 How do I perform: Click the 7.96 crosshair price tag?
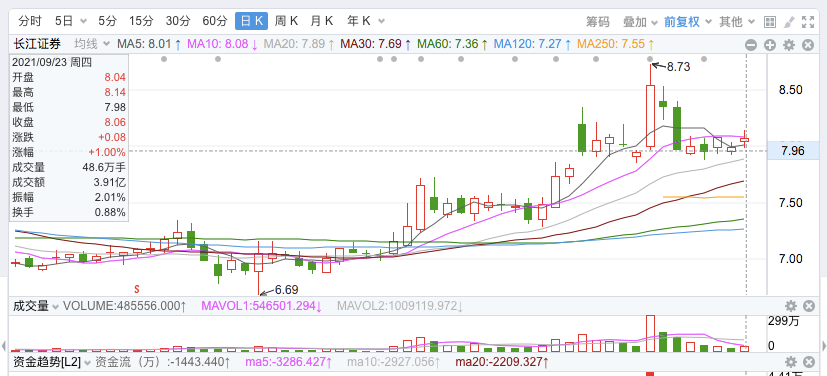click(x=793, y=151)
